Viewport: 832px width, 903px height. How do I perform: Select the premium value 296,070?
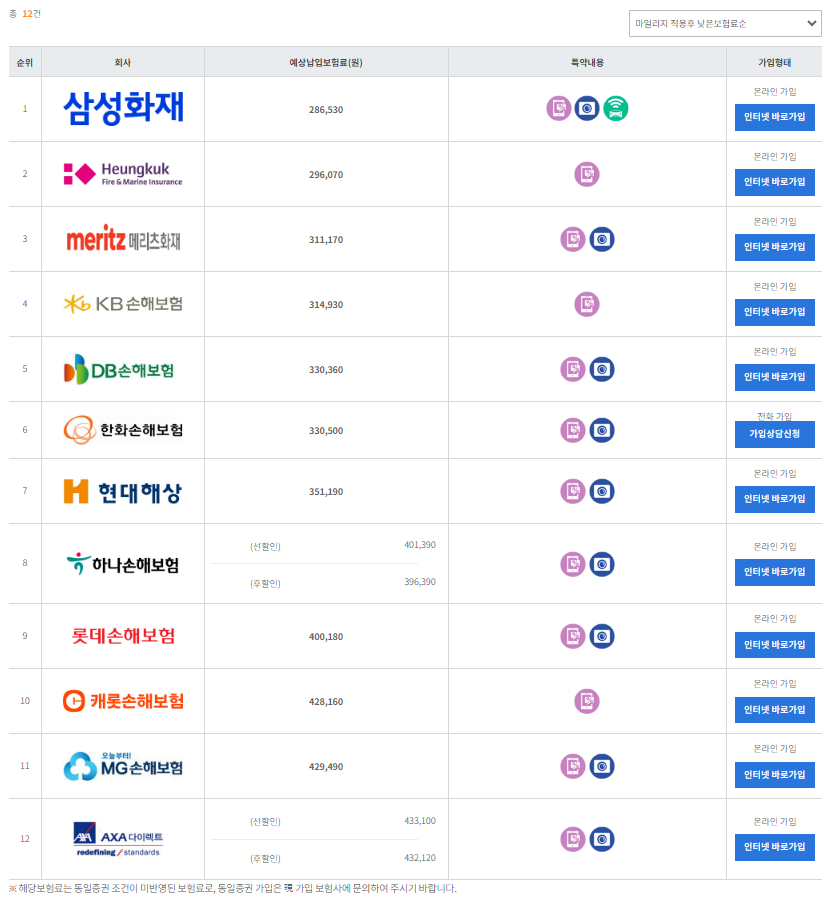tap(326, 174)
